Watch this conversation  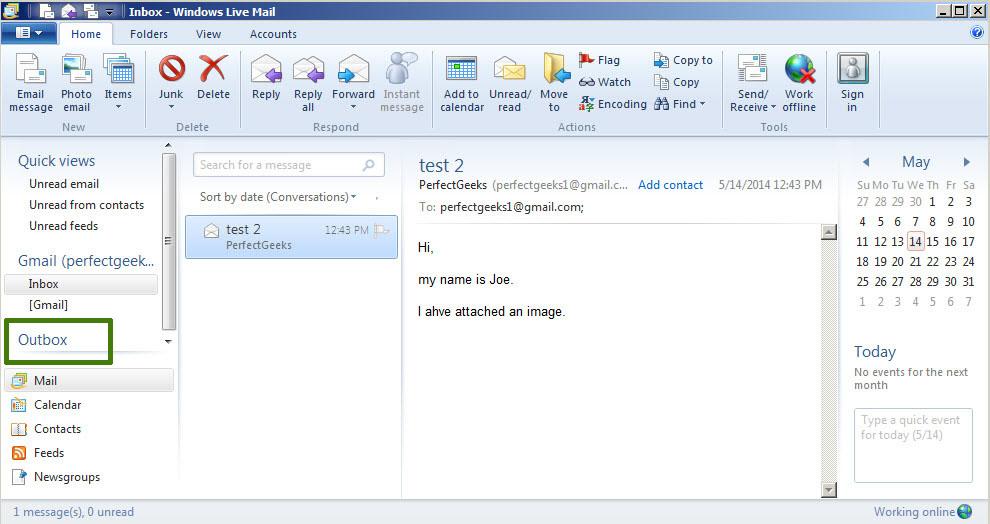click(x=605, y=82)
